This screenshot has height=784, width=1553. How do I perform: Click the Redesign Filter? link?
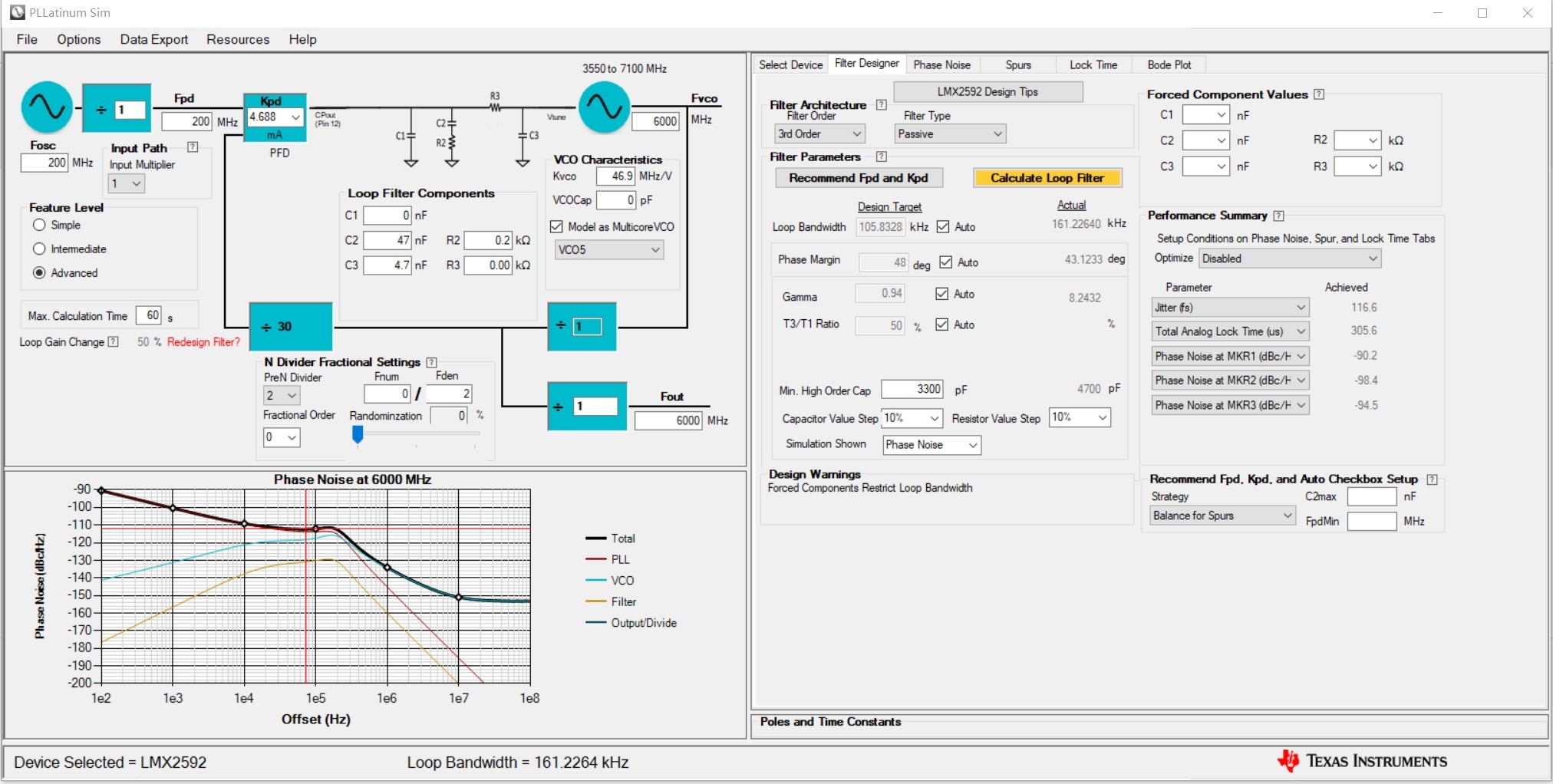203,342
